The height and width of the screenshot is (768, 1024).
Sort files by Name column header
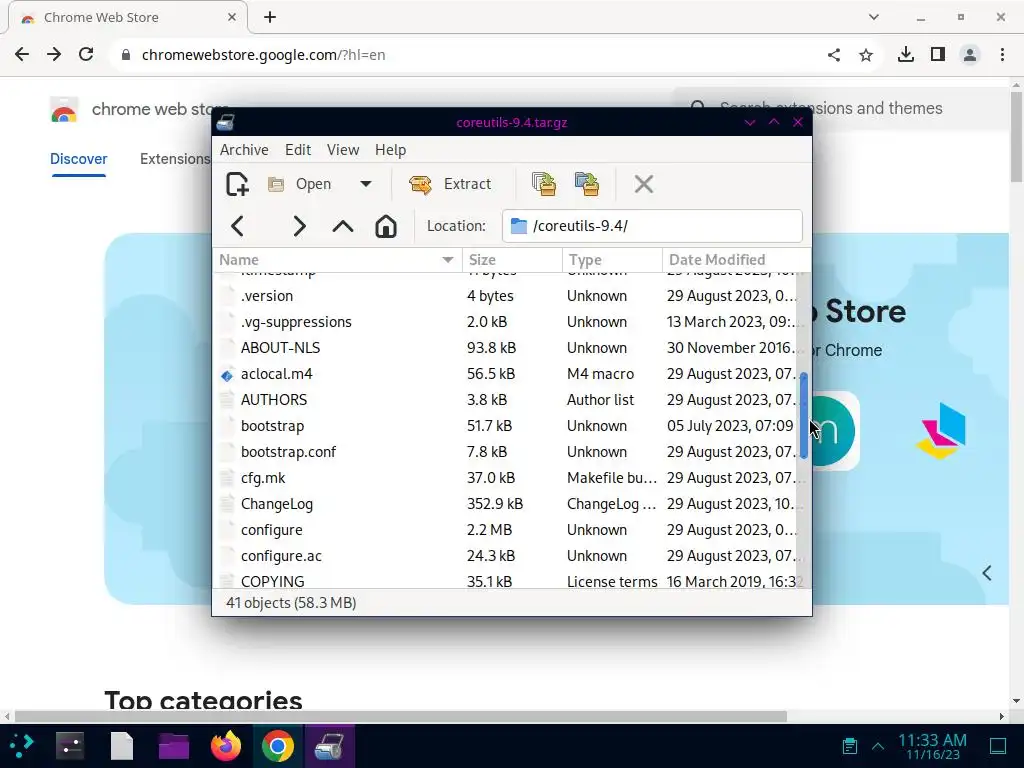pos(337,260)
